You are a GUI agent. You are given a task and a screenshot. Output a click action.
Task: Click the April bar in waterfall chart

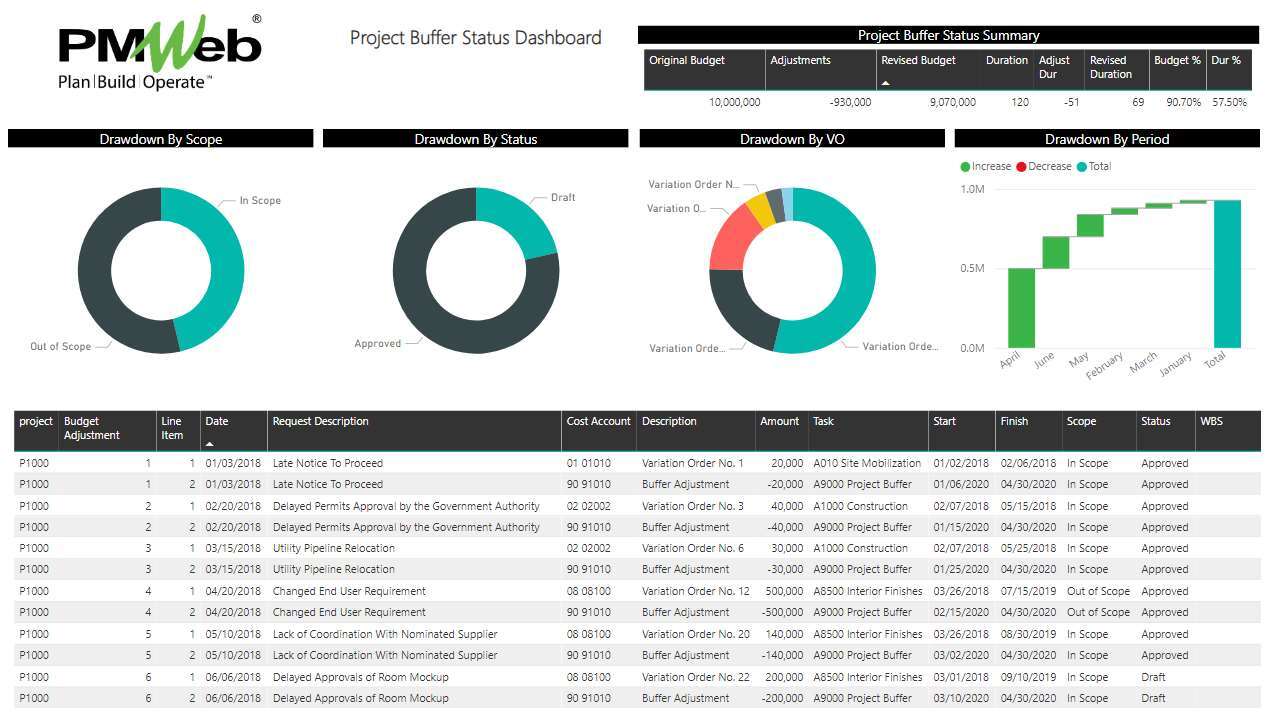(1021, 308)
